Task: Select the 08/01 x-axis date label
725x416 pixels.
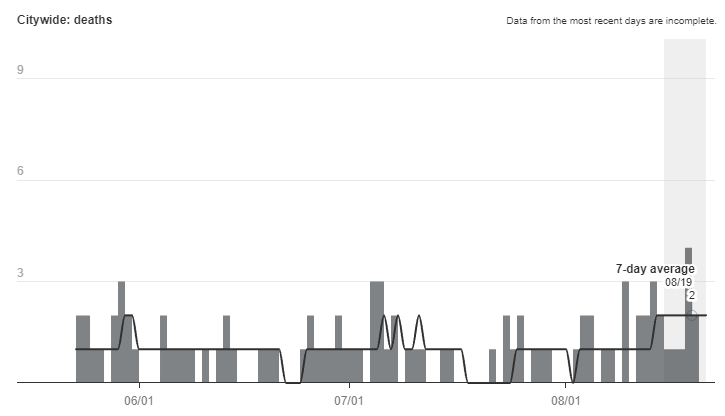Action: tap(566, 400)
